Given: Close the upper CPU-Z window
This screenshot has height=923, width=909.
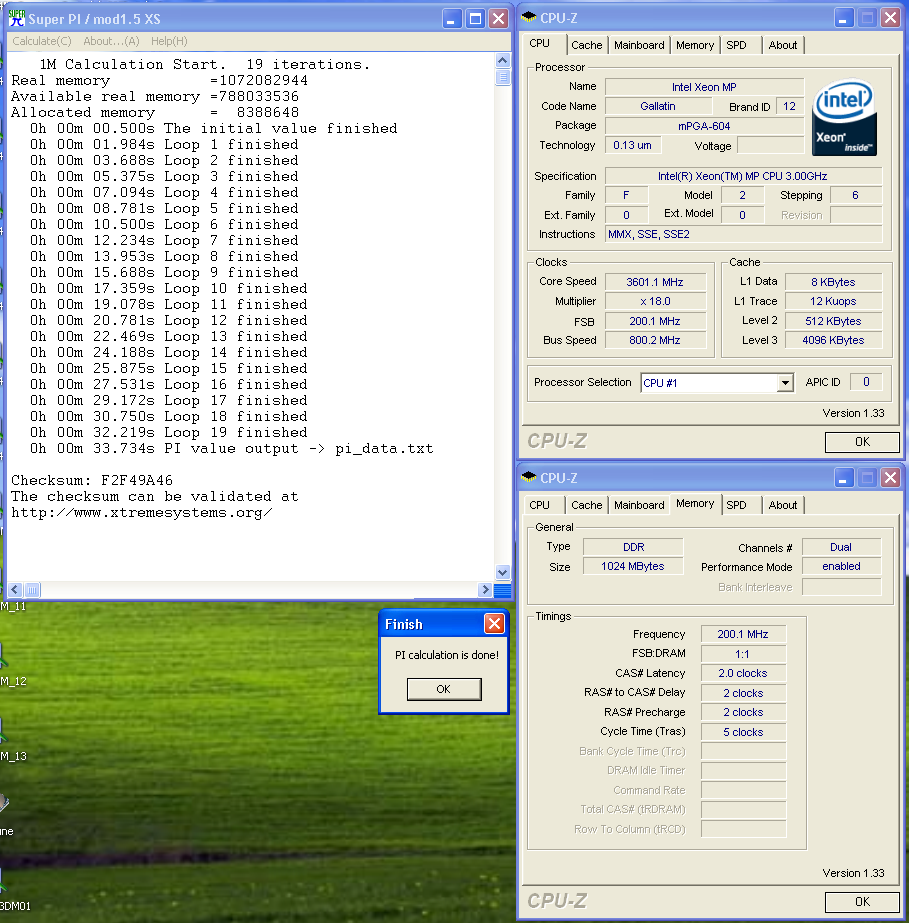Looking at the screenshot, I should click(x=890, y=18).
